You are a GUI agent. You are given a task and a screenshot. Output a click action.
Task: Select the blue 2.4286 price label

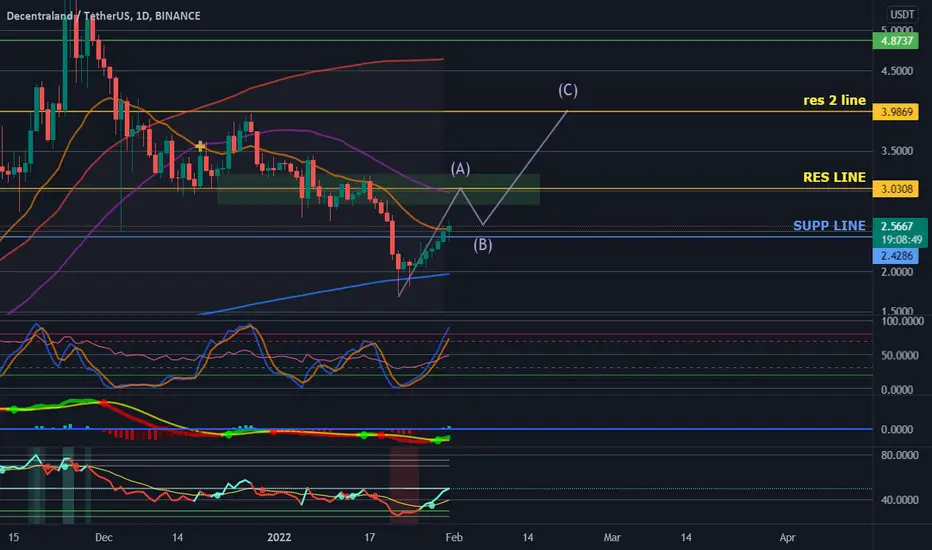[x=896, y=256]
